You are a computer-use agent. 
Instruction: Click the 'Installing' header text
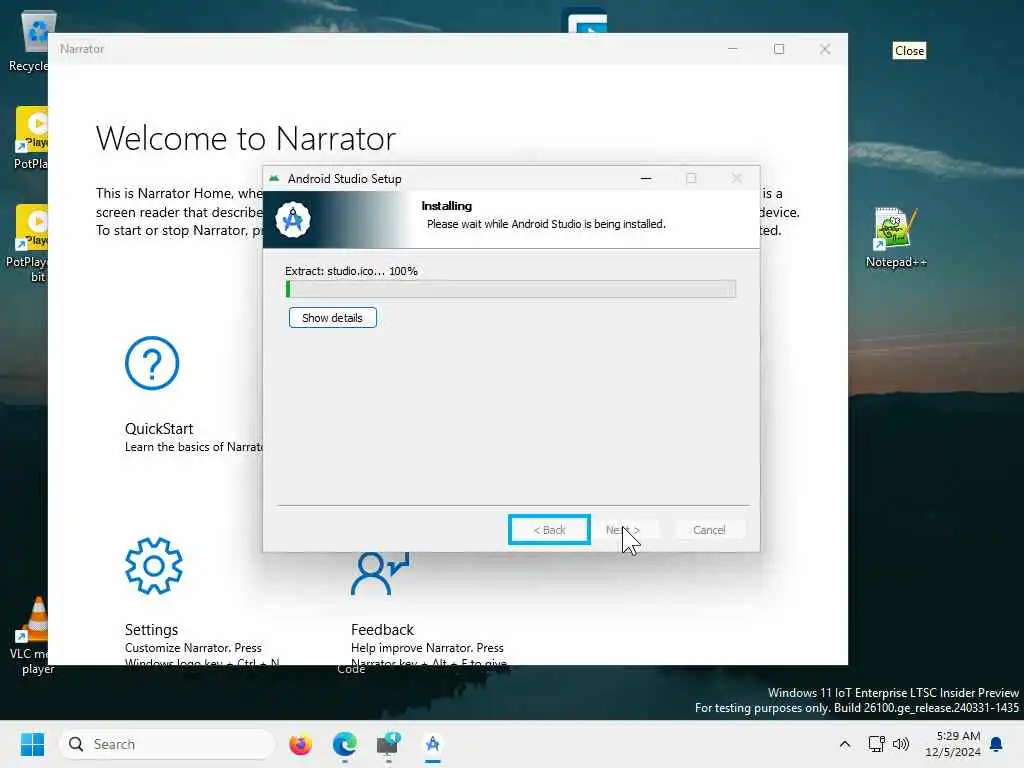tap(447, 206)
